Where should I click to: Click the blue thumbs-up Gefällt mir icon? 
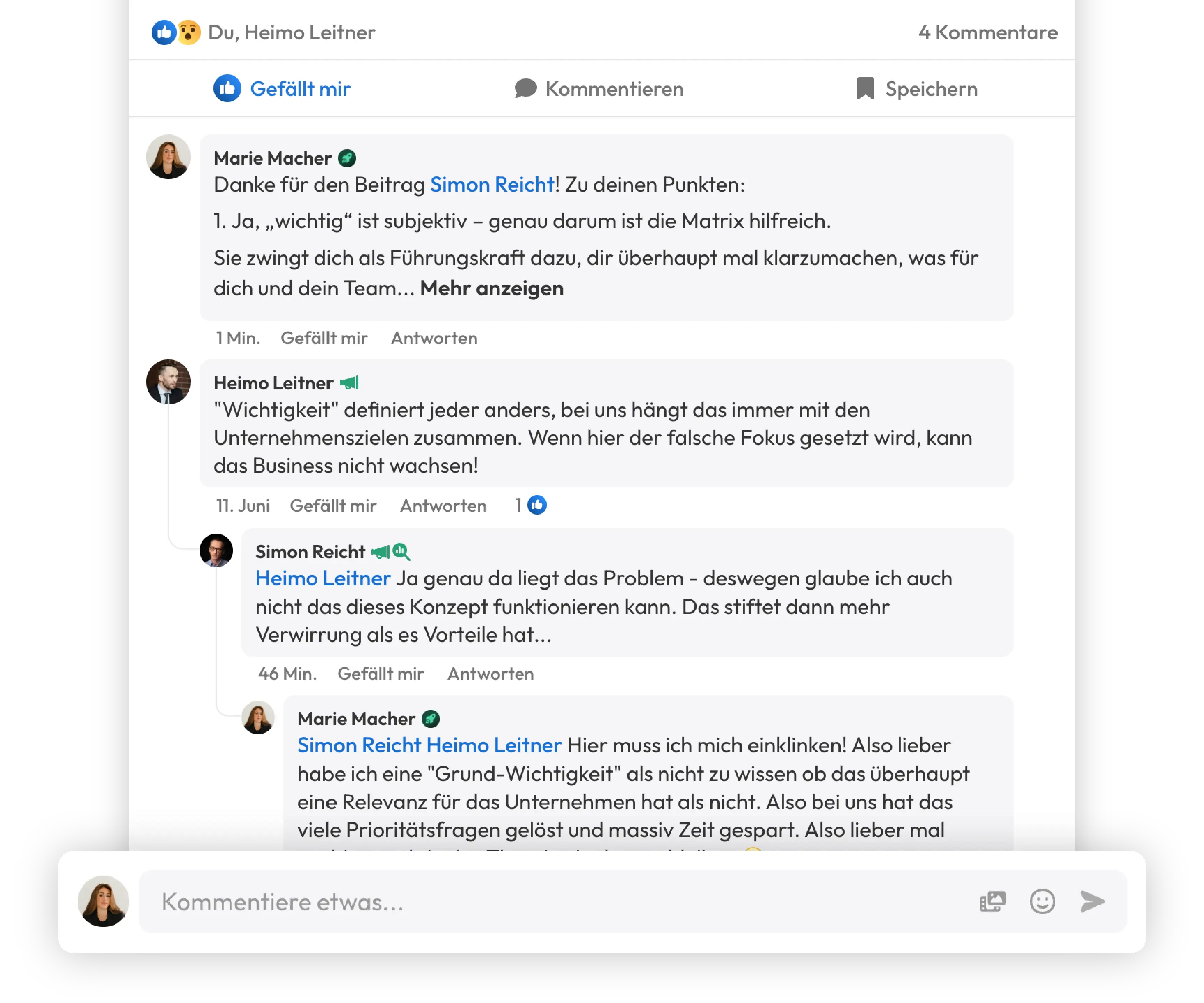[x=227, y=88]
